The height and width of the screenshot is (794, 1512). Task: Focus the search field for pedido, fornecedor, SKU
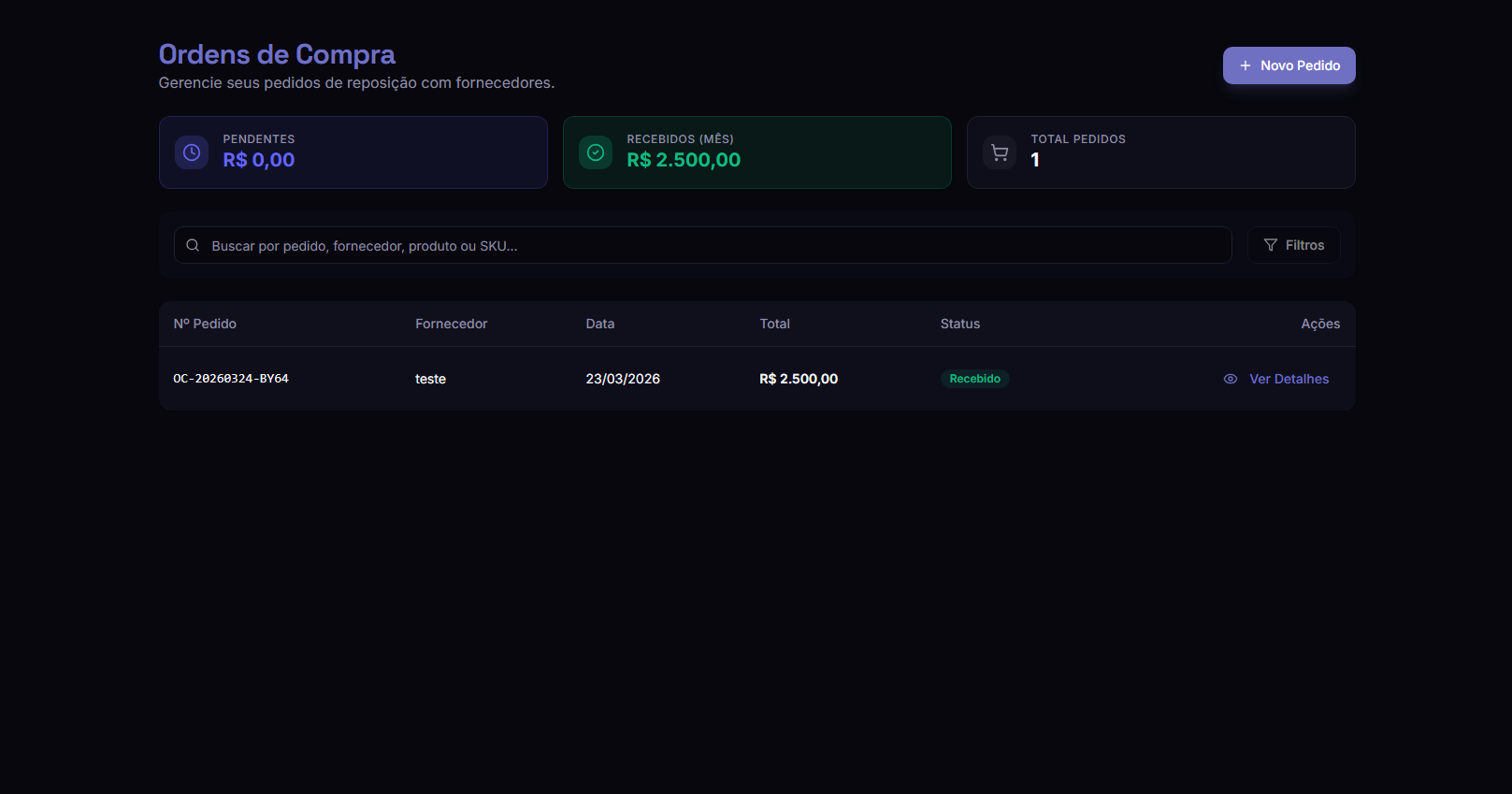pyautogui.click(x=711, y=245)
